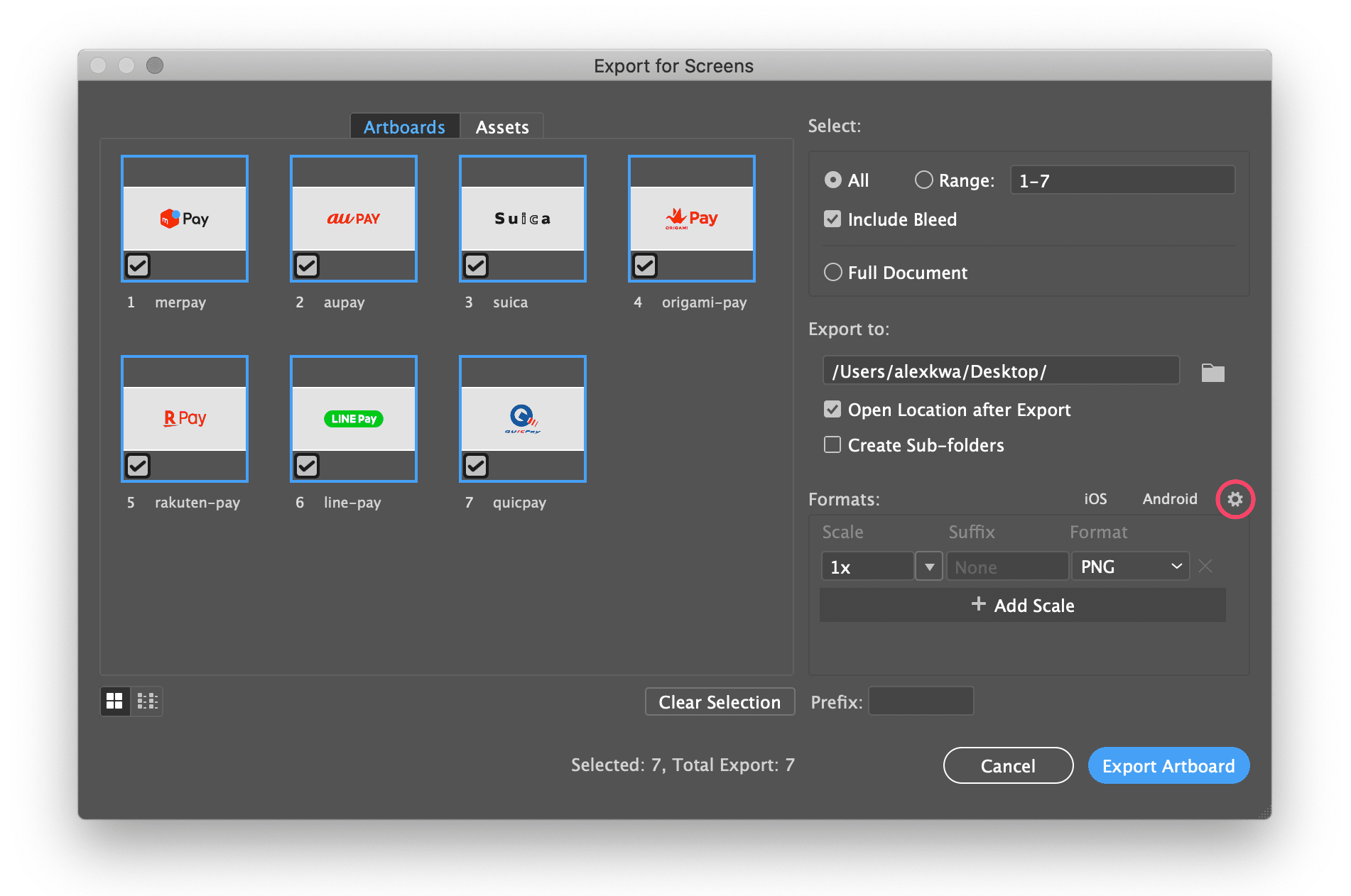Switch to the Assets tab

pyautogui.click(x=502, y=127)
